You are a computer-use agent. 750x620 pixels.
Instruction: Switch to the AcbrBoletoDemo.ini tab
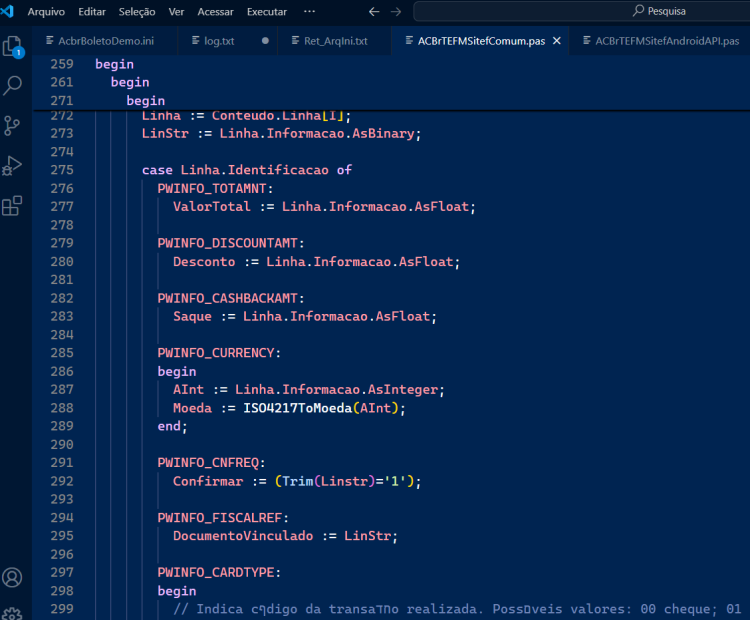tap(105, 41)
